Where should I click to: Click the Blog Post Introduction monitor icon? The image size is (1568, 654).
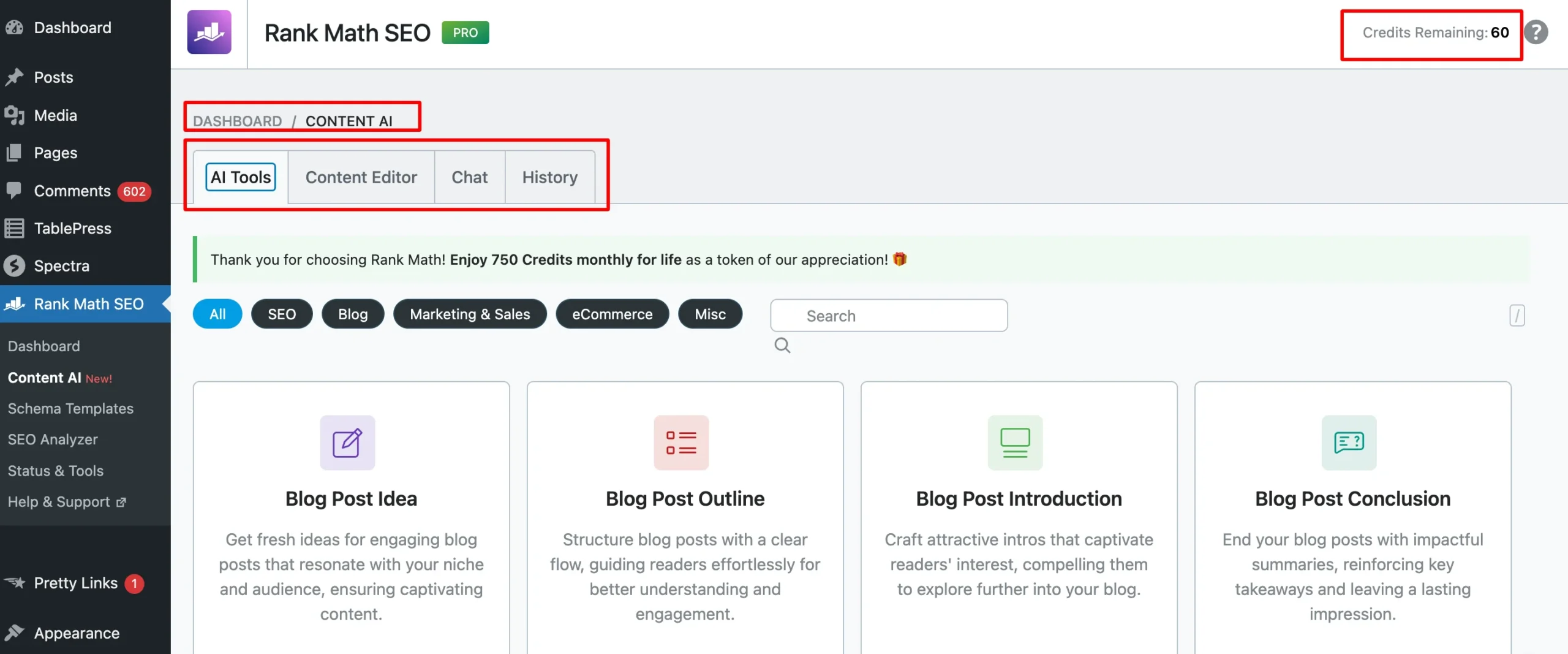pos(1015,443)
